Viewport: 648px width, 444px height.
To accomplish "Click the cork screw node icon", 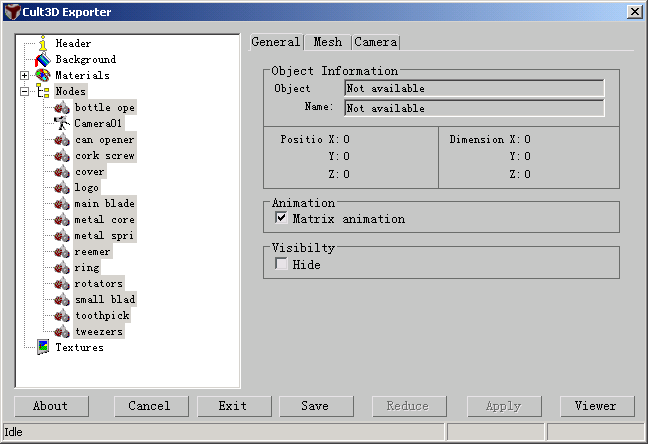I will 62,156.
